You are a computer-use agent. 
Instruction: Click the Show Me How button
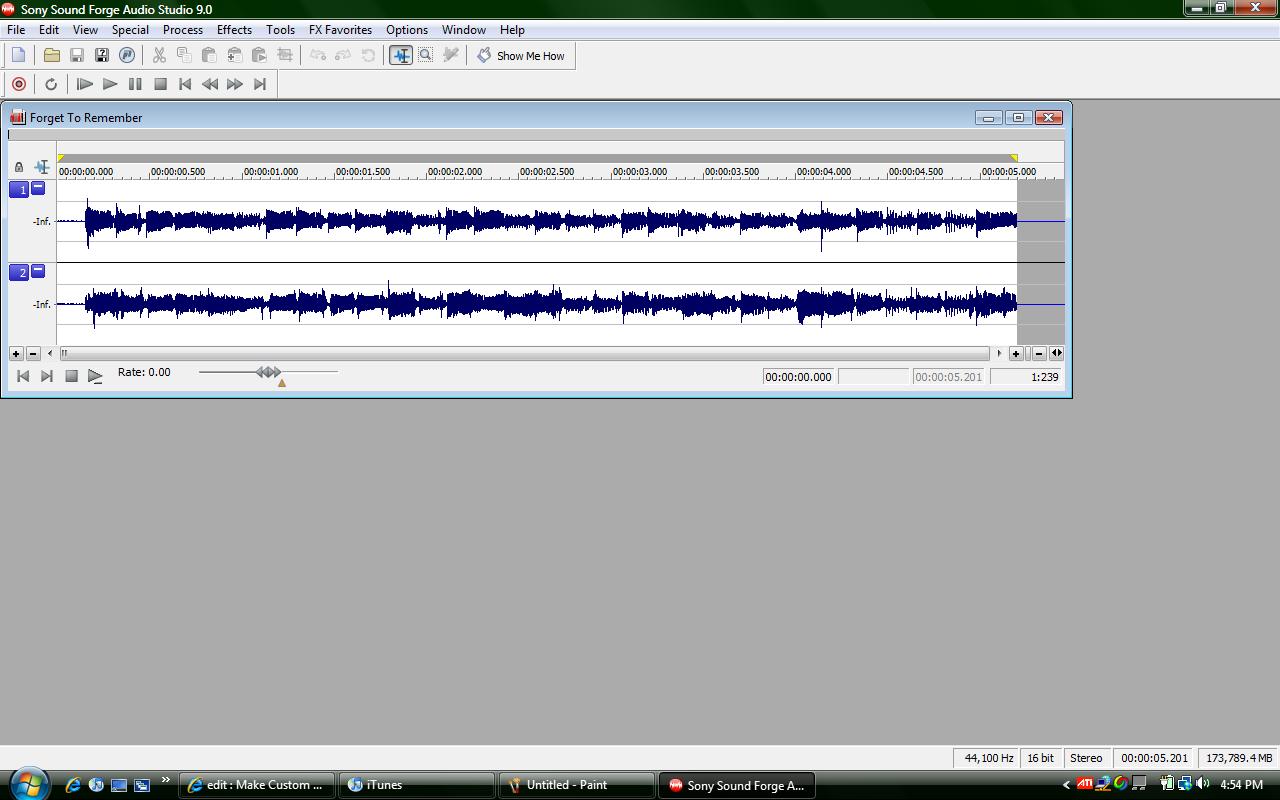[521, 56]
